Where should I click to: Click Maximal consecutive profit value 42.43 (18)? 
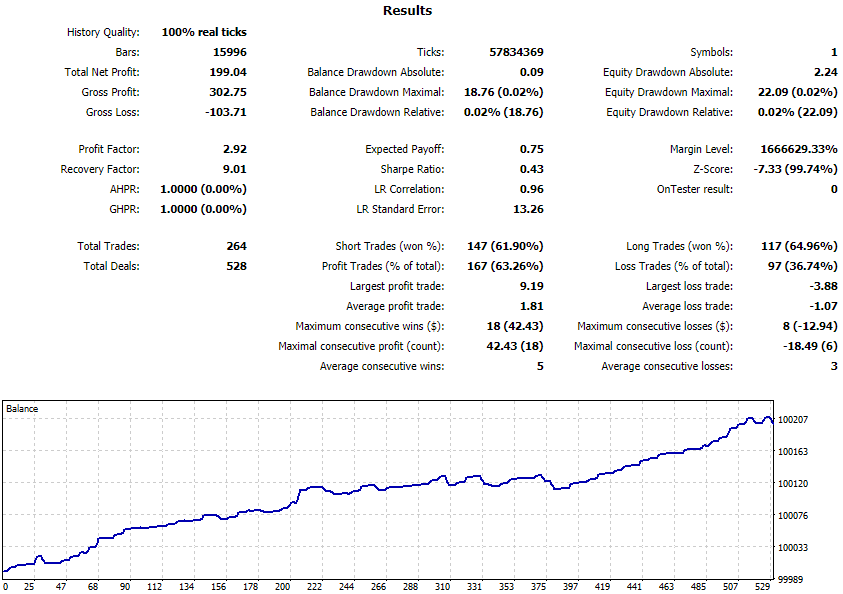point(515,346)
